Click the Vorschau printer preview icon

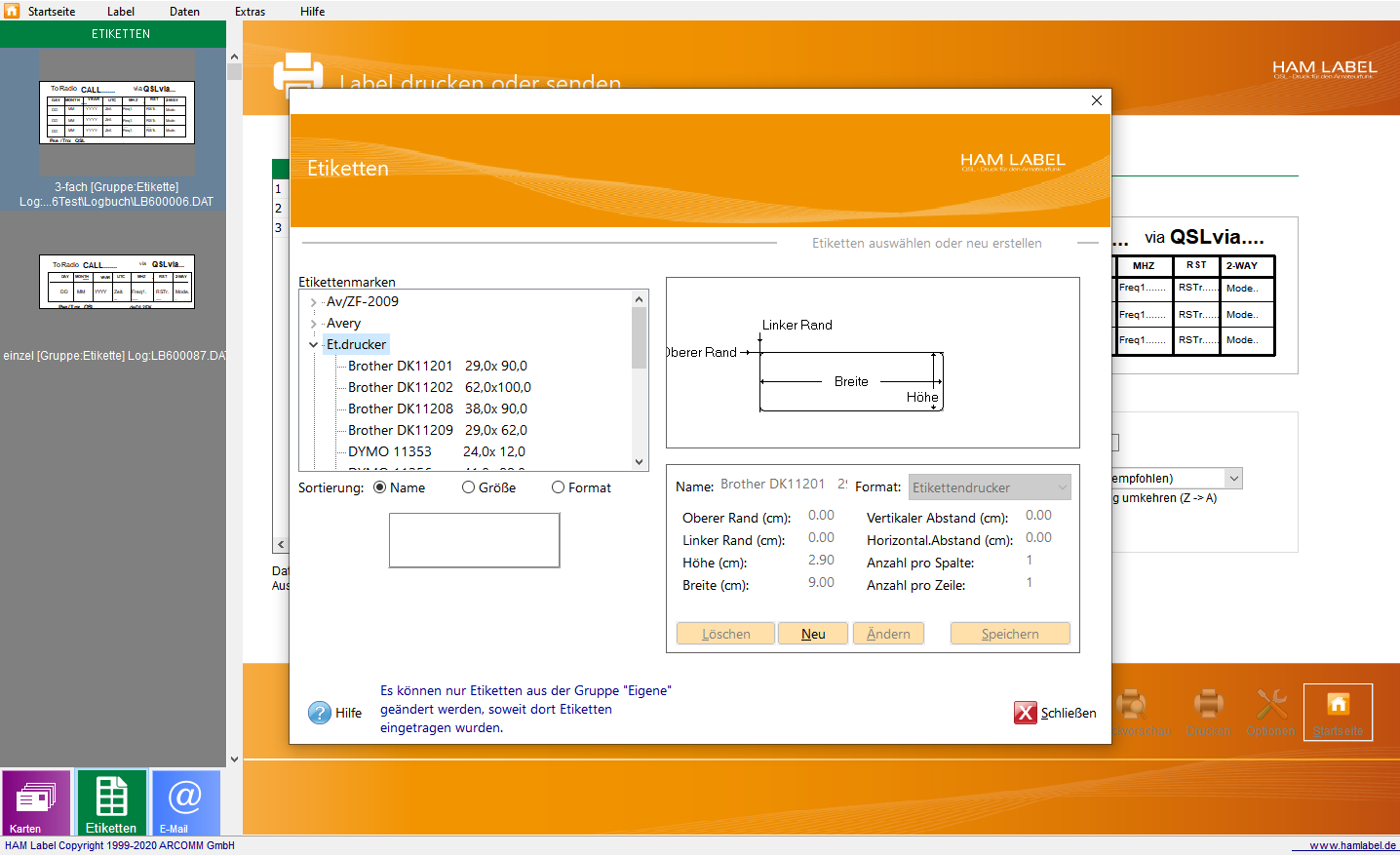[x=1131, y=713]
